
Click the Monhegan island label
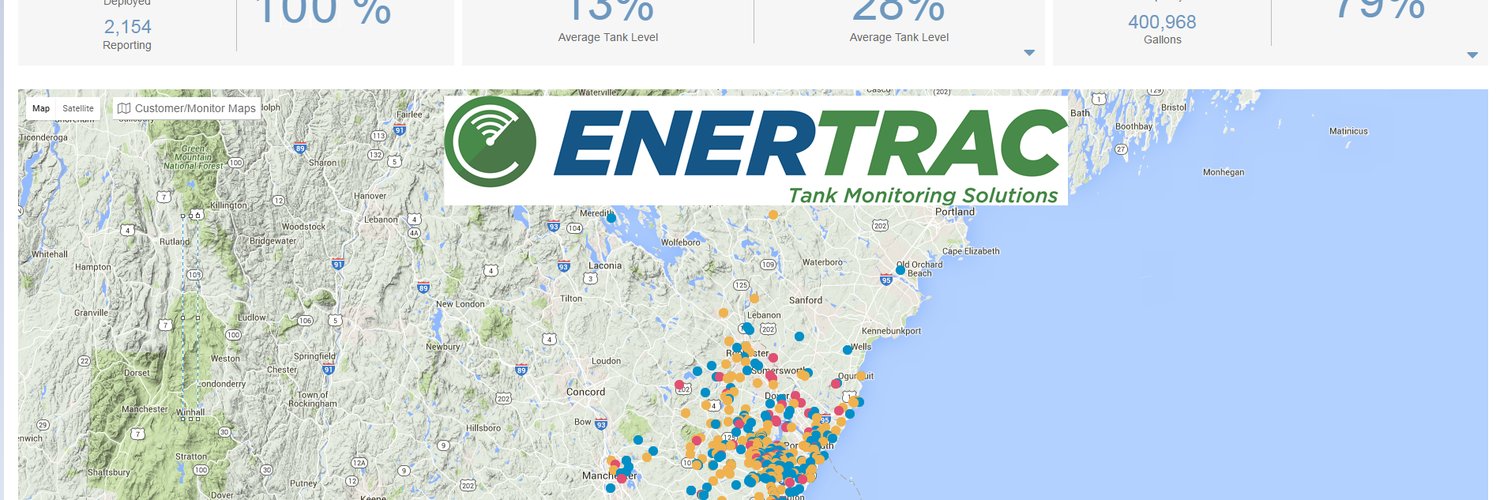pyautogui.click(x=1223, y=172)
